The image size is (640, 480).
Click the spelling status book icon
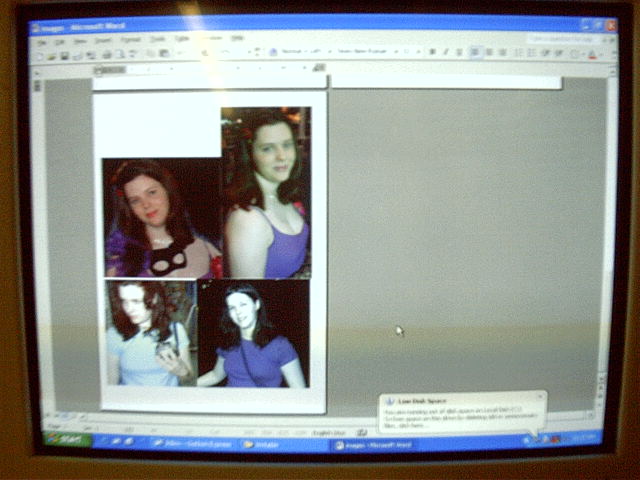362,432
